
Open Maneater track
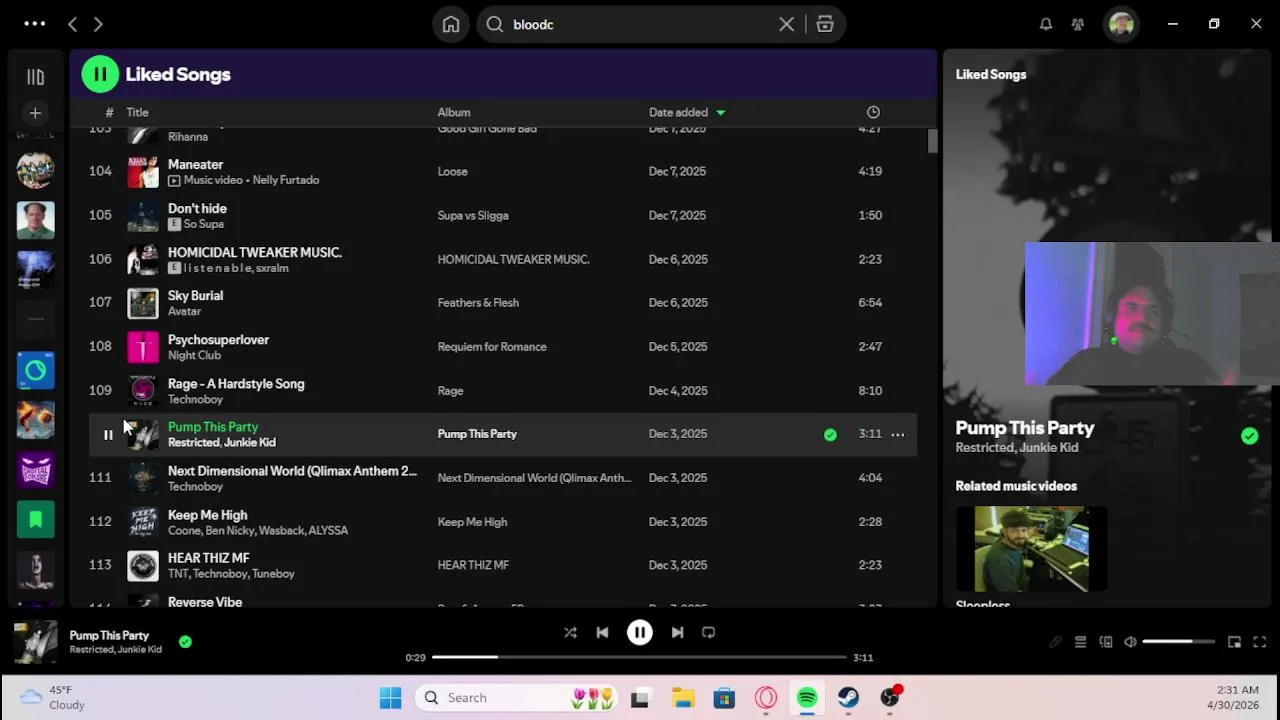pos(195,164)
